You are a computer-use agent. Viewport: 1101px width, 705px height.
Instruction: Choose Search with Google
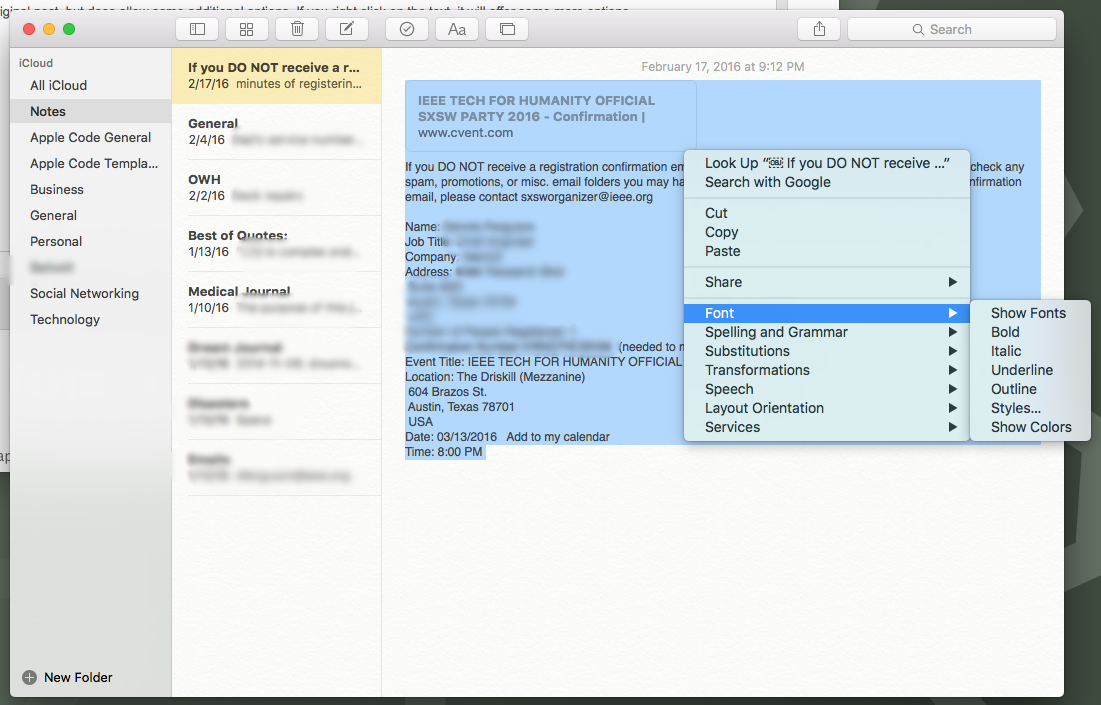click(826, 182)
